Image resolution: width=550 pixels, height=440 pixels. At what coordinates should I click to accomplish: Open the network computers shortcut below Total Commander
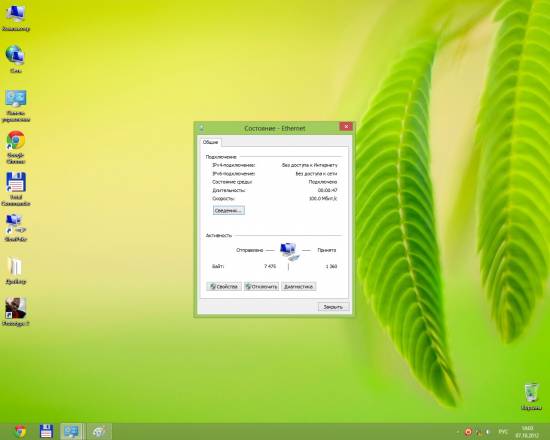click(15, 228)
